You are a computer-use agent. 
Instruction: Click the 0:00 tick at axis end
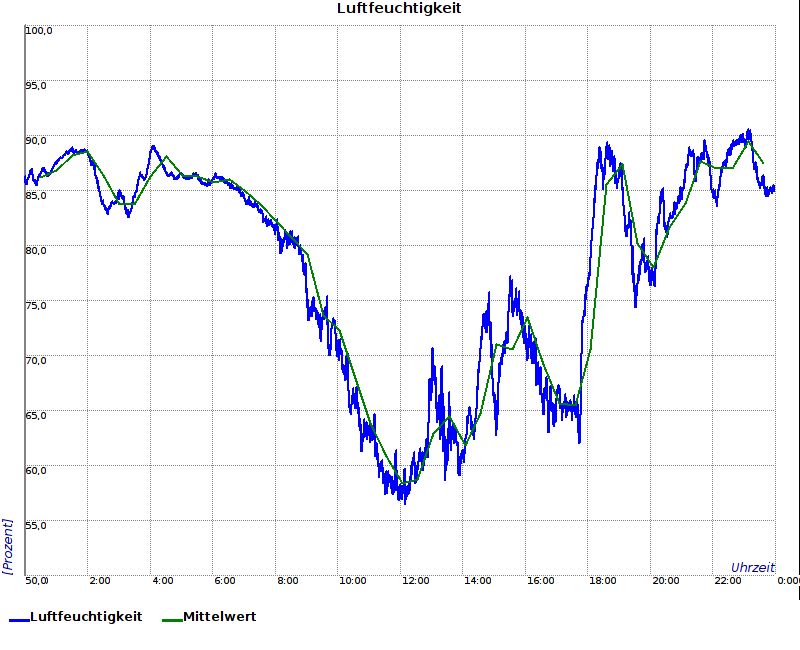(788, 580)
